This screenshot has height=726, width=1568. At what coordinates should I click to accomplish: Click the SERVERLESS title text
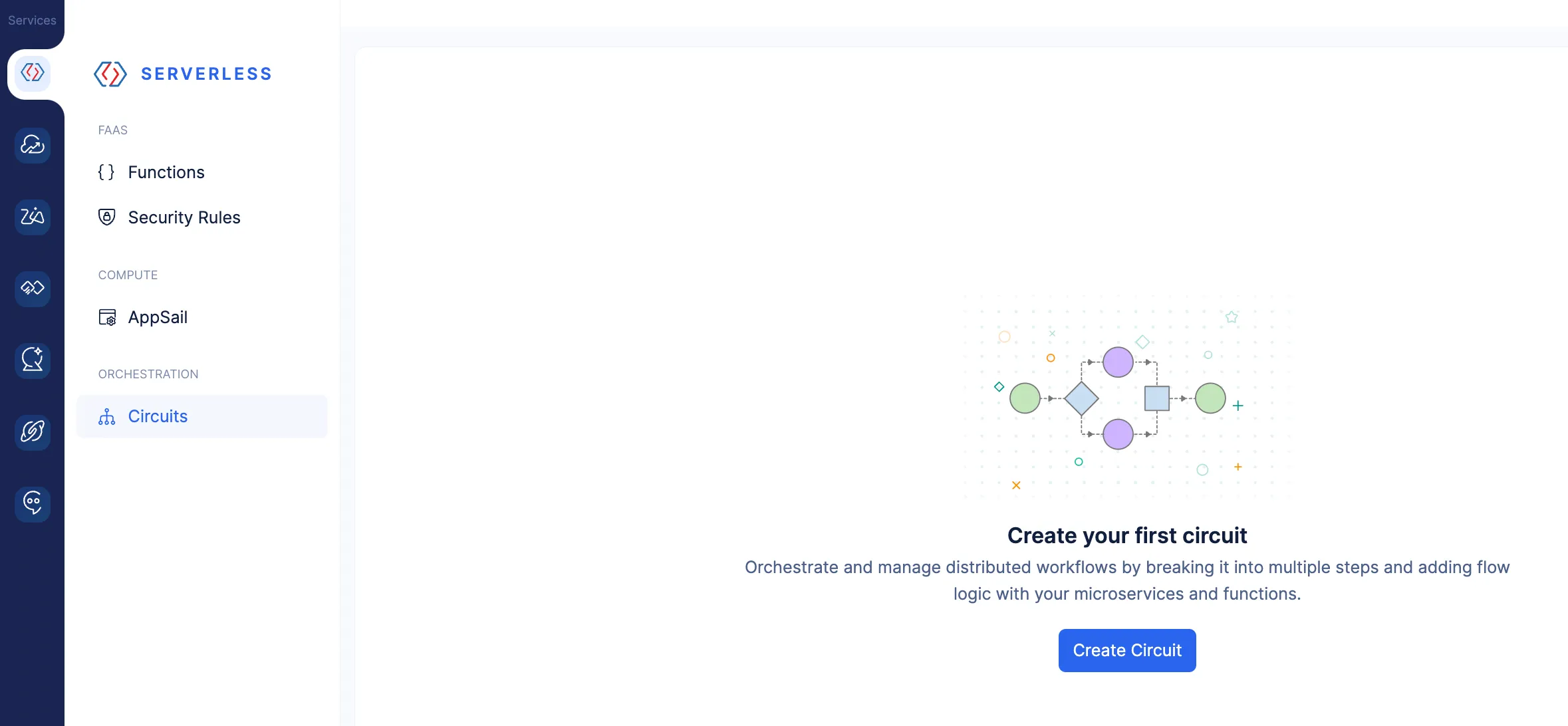point(206,74)
